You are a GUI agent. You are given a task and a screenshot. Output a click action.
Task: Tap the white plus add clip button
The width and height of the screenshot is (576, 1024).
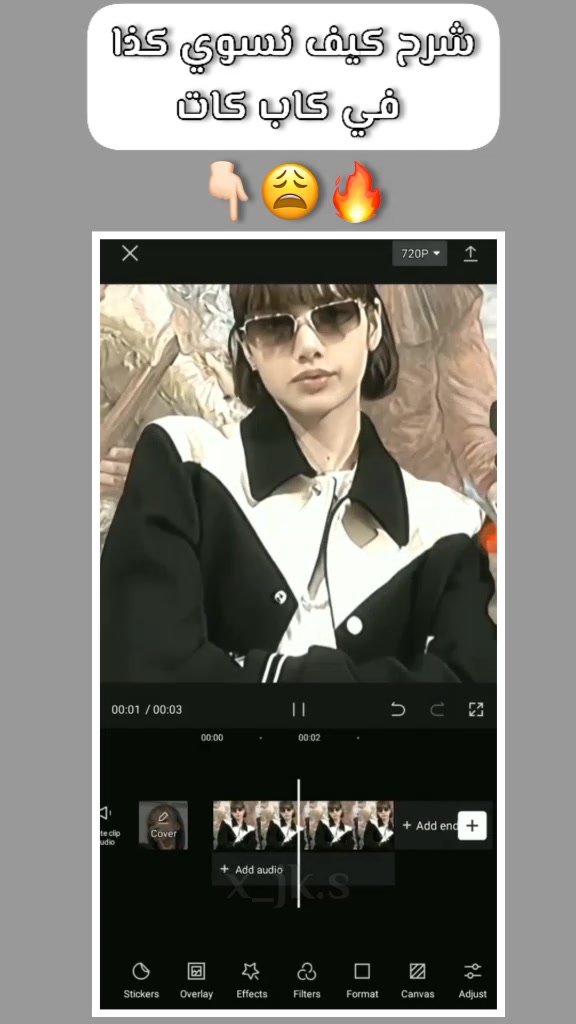472,825
